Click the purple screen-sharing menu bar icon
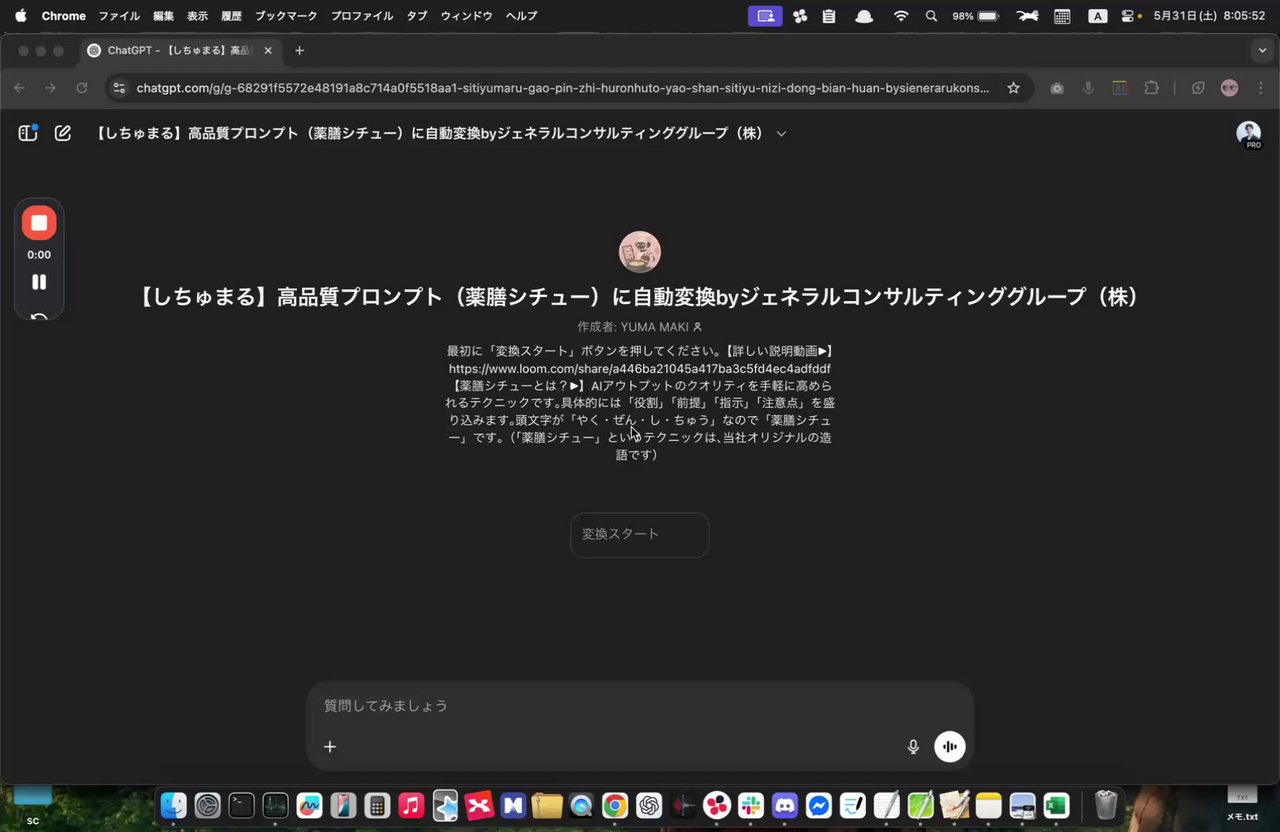Image resolution: width=1280 pixels, height=832 pixels. point(765,16)
